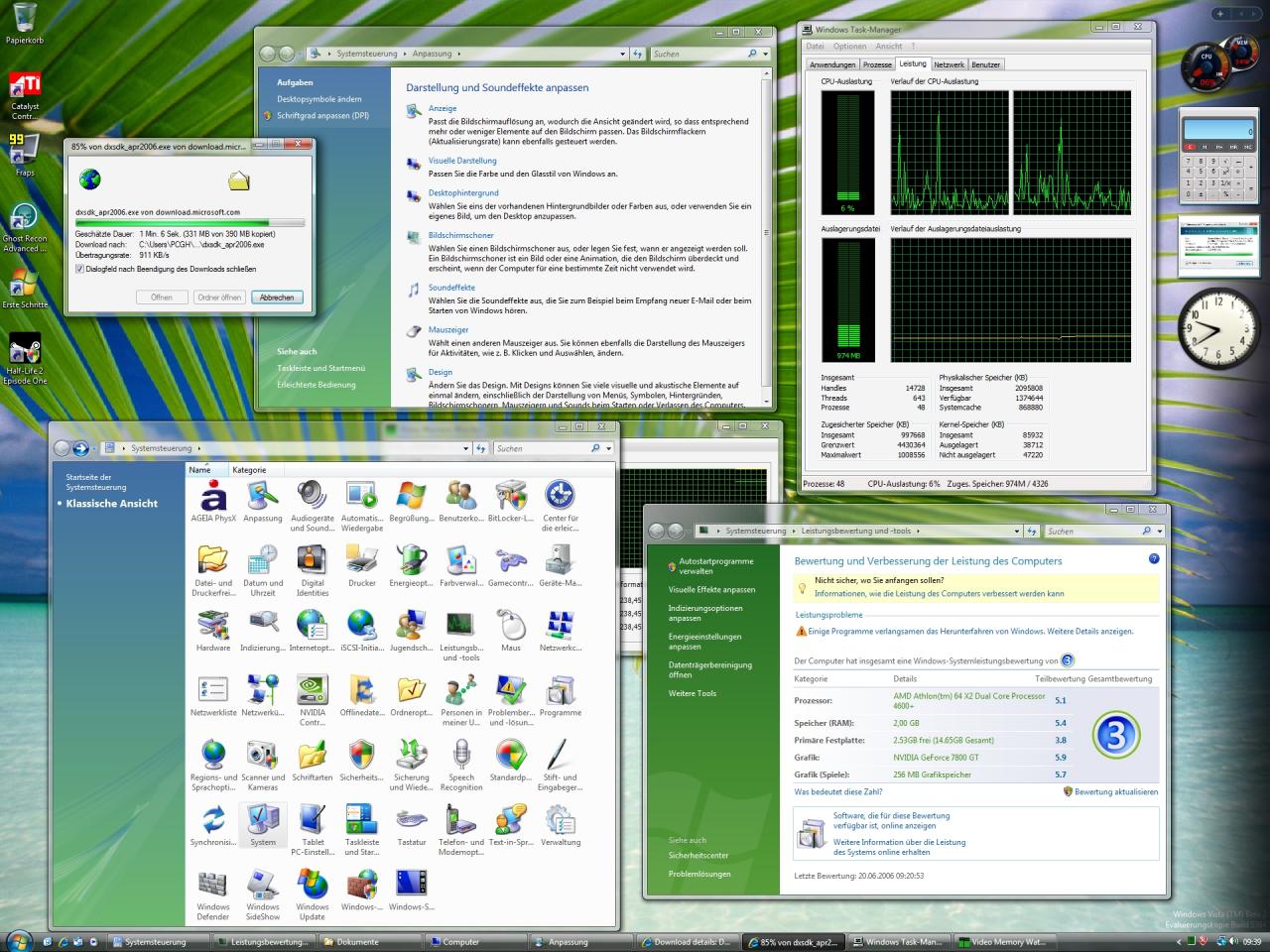Click 'Was bedeutet diese Zahl?' link

coord(838,792)
